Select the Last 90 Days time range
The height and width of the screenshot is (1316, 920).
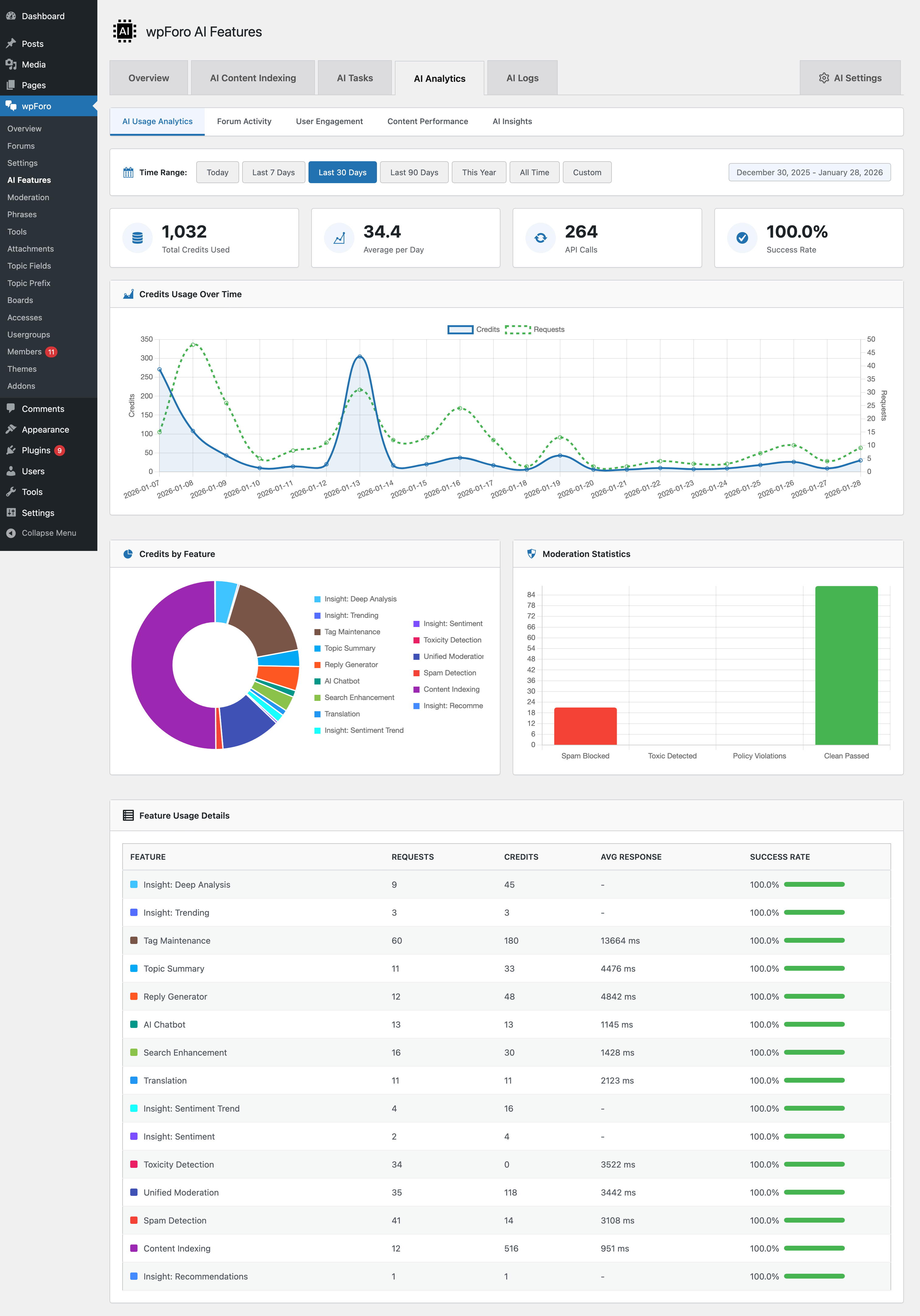[414, 172]
